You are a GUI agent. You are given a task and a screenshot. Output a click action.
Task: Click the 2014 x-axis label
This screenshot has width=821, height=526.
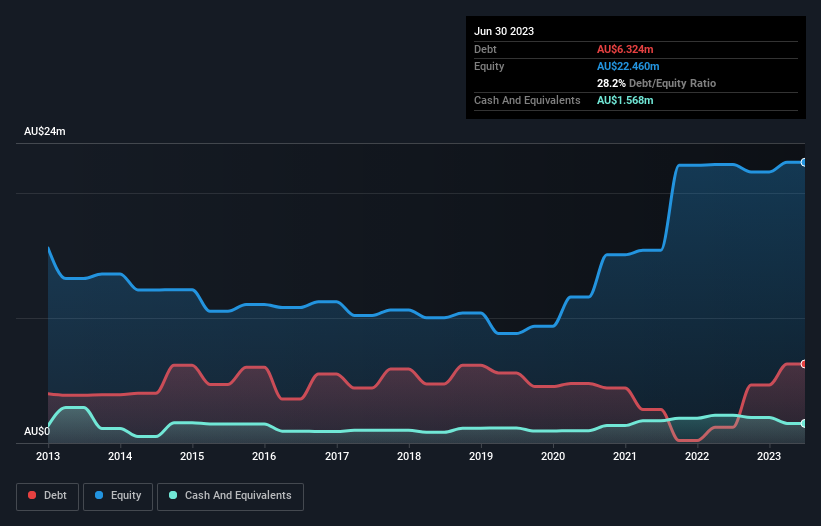pyautogui.click(x=120, y=456)
